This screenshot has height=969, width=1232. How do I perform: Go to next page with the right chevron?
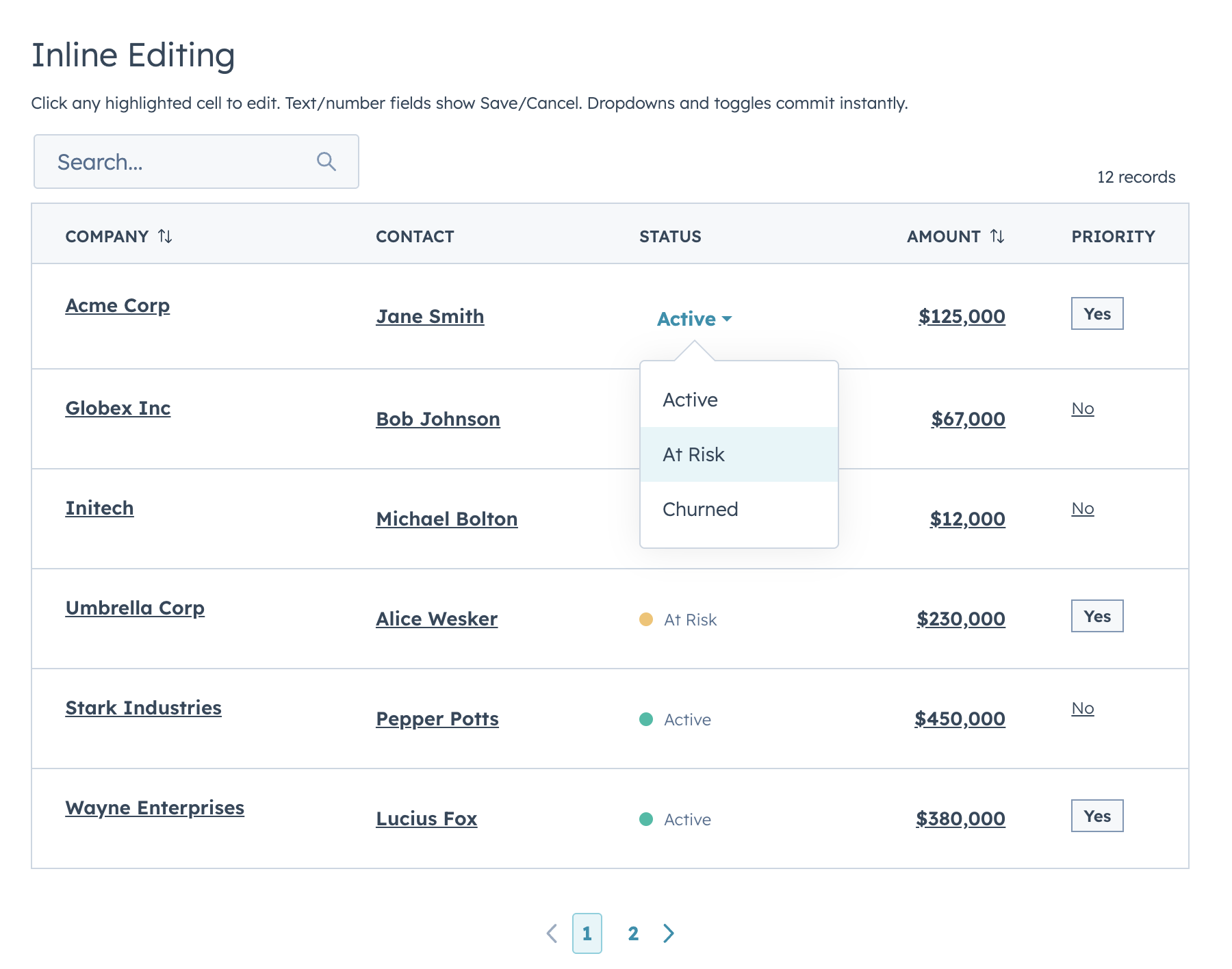[669, 933]
